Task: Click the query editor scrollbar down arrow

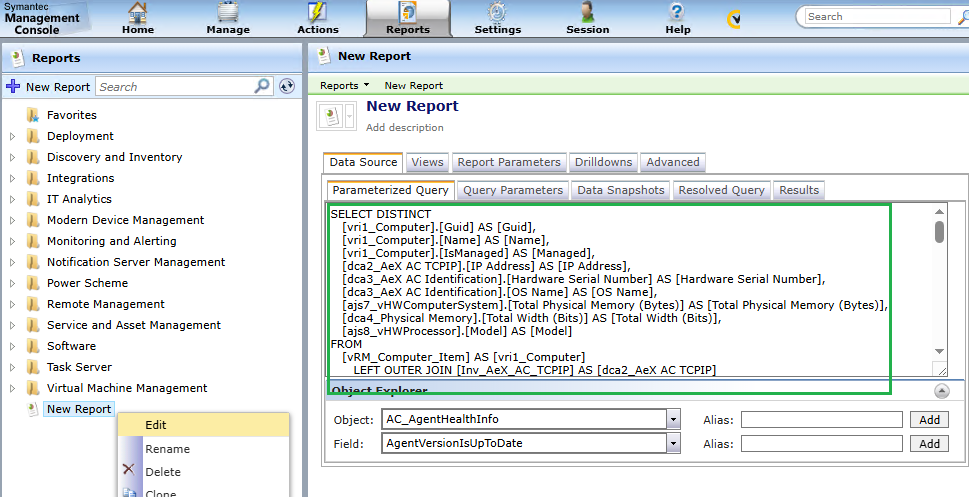Action: point(939,351)
